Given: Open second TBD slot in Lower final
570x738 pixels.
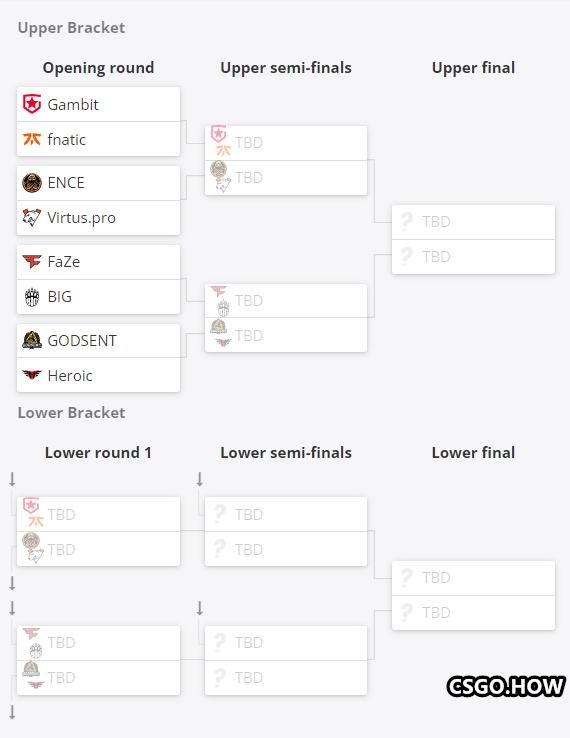Looking at the screenshot, I should pos(474,613).
